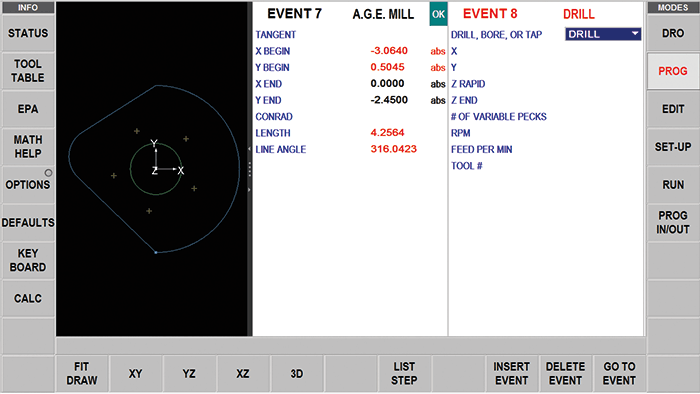Expand the DRILL, BORE, OR TAP dropdown

pos(603,34)
